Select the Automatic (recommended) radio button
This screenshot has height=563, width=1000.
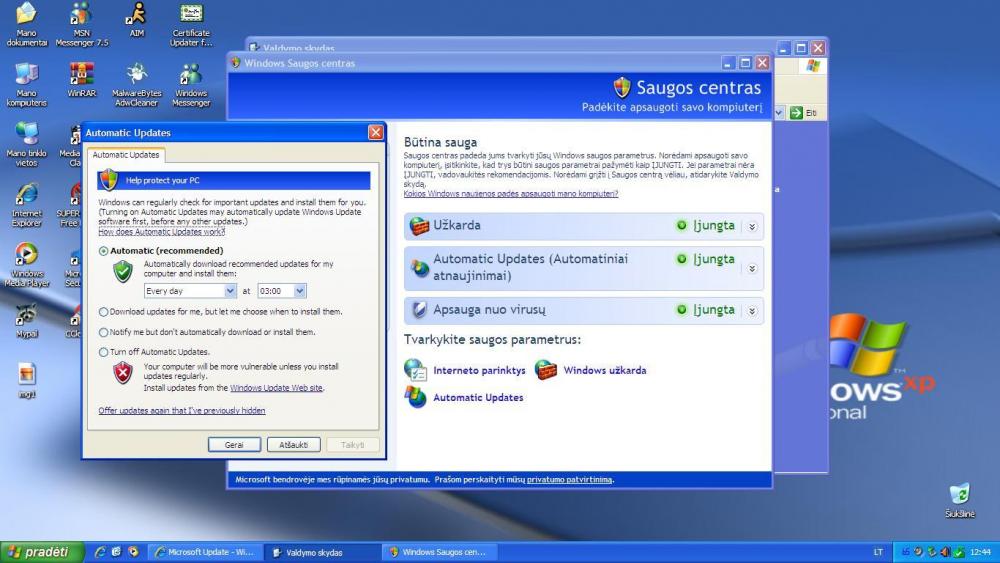[104, 251]
